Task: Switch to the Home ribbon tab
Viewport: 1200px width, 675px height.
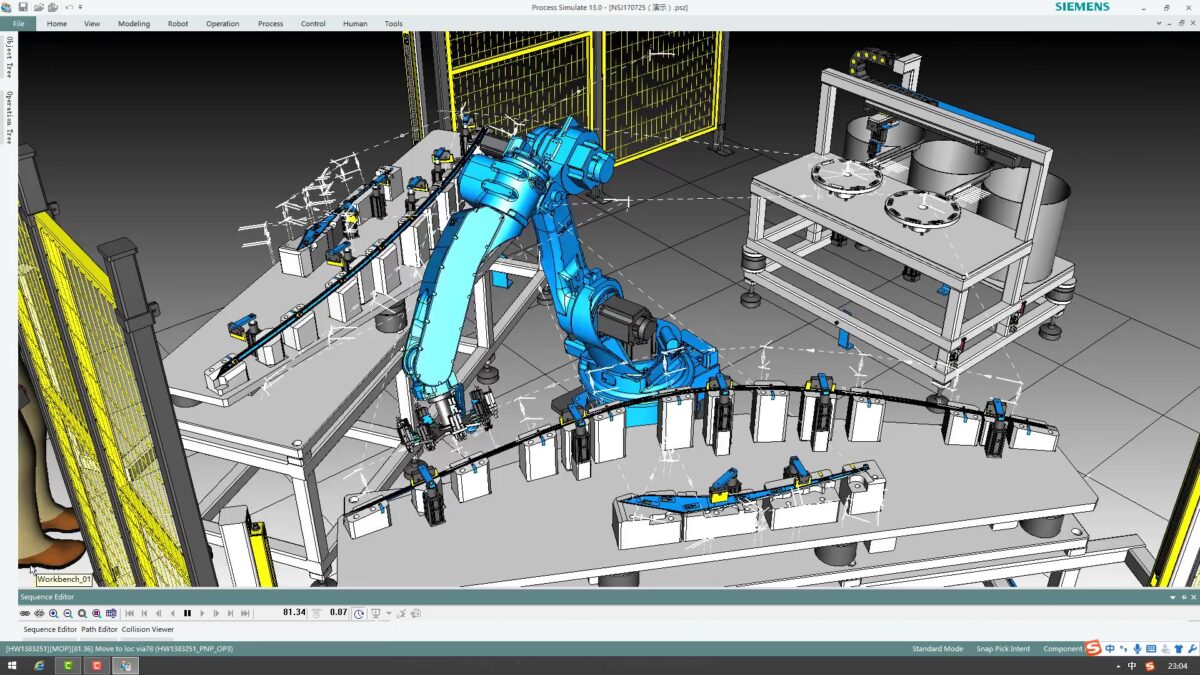Action: coord(57,23)
